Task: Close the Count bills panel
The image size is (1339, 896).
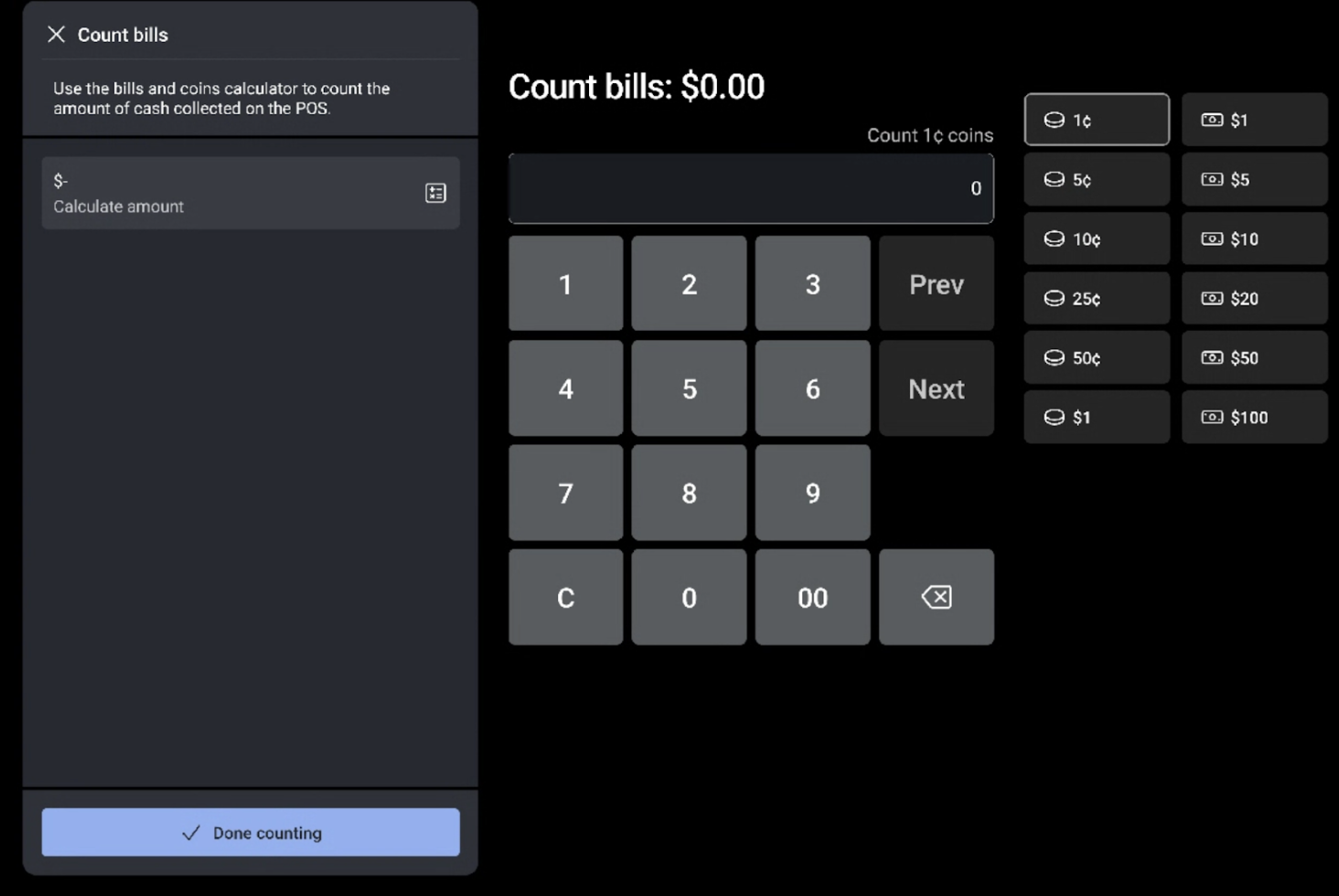Action: [x=56, y=35]
